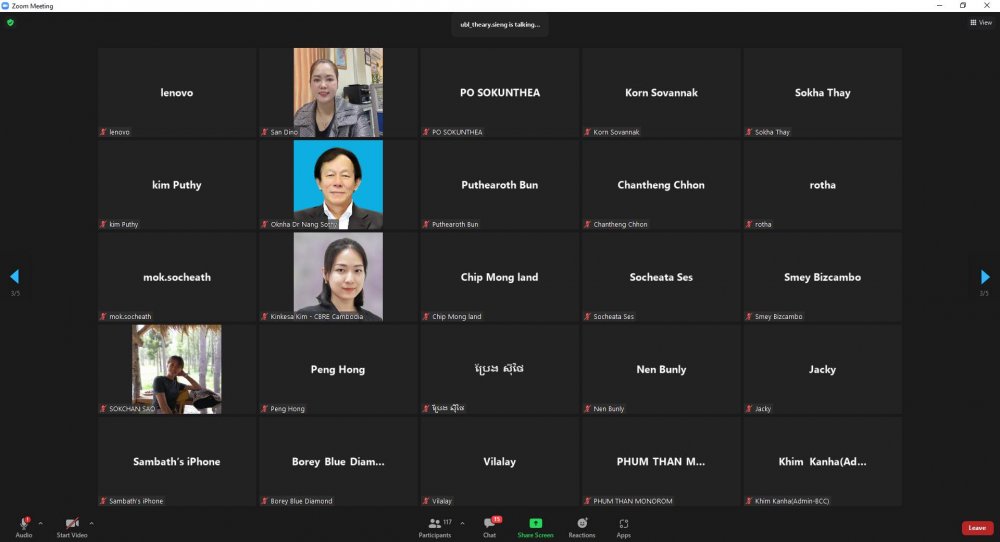
Task: Expand video options arrow beside Start Video
Action: point(91,523)
